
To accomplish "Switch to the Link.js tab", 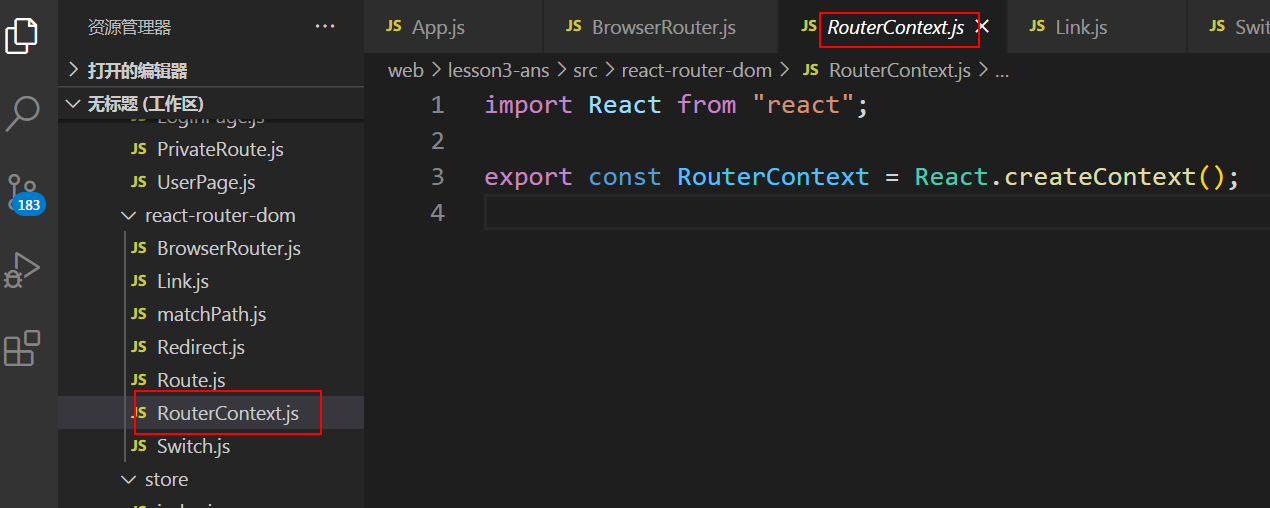I will coord(1081,27).
